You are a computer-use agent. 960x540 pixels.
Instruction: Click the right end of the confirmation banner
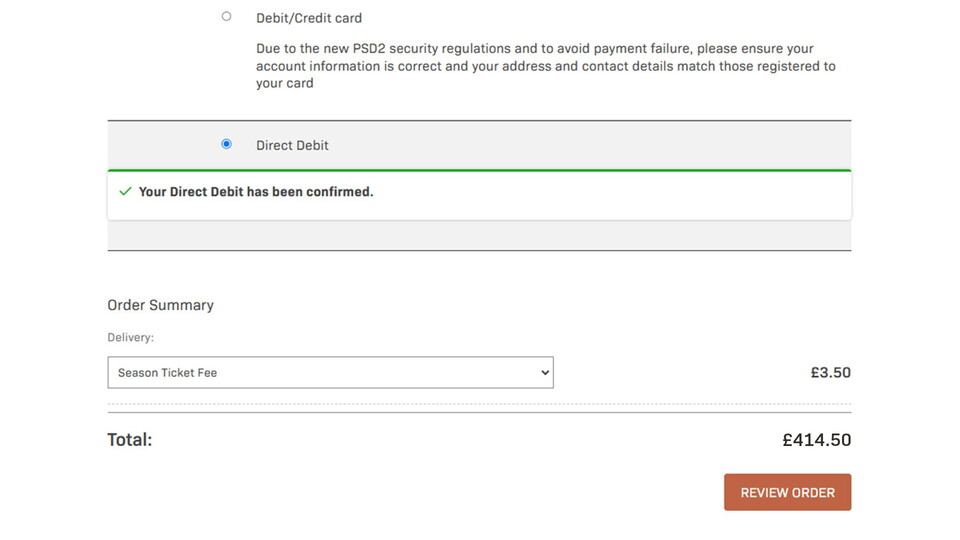click(820, 195)
